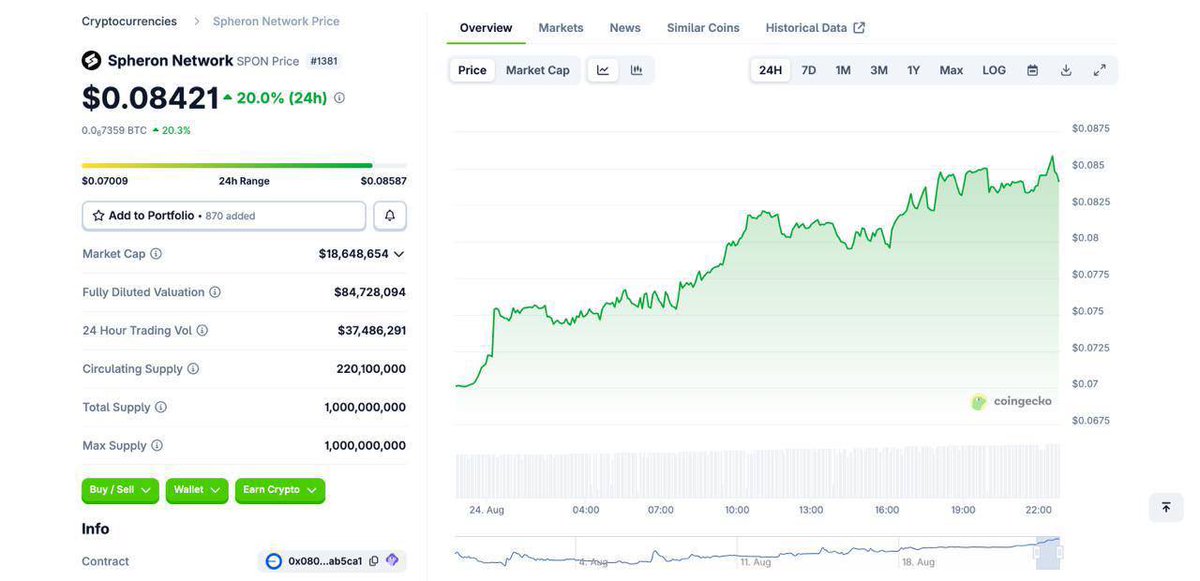Open the Earn Crypto dropdown

[x=280, y=490]
